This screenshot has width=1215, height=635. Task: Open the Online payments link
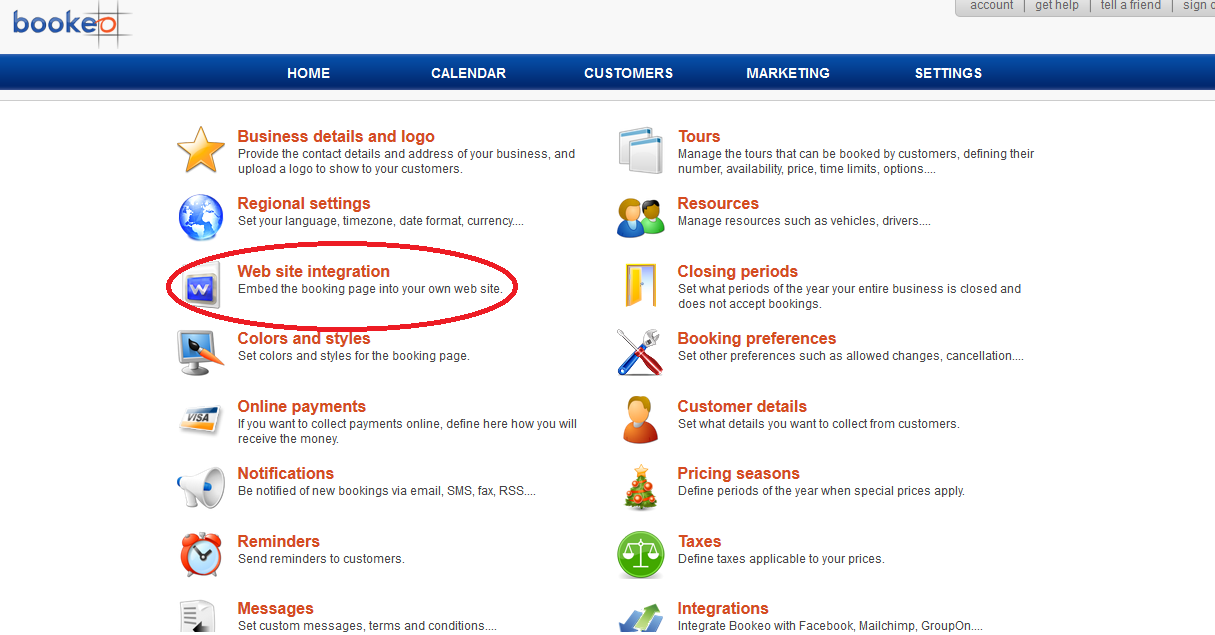pyautogui.click(x=301, y=406)
